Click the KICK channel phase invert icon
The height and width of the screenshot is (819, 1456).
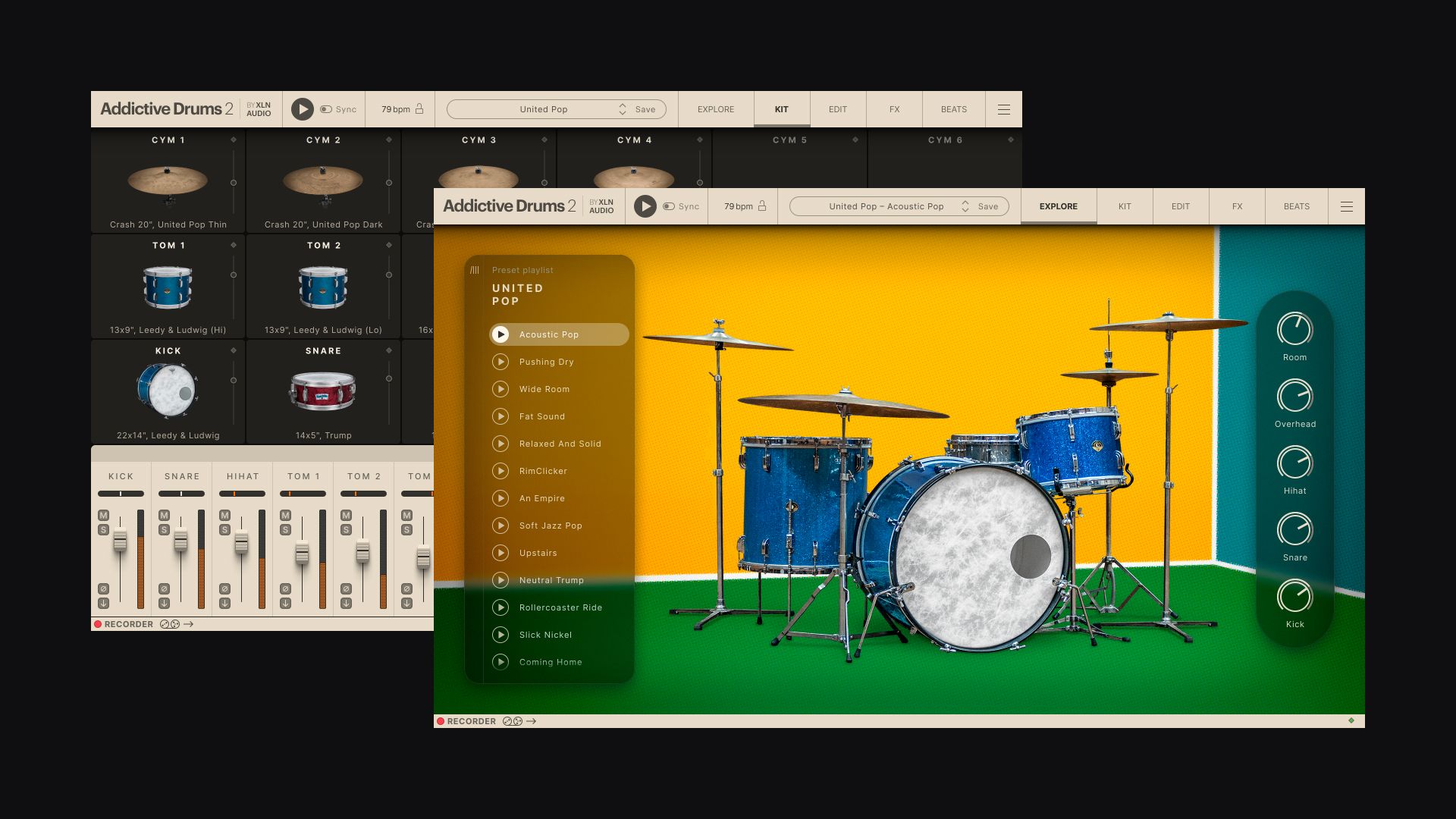(x=103, y=588)
